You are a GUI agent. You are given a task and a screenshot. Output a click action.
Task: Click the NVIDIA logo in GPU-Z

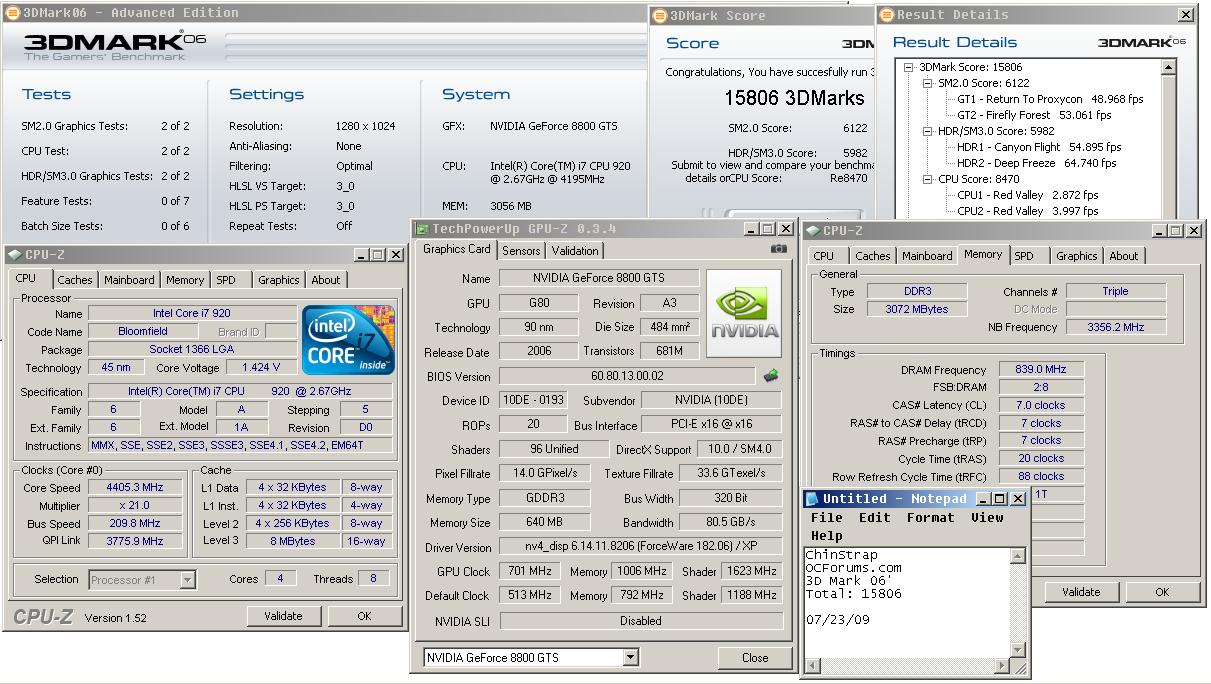click(x=745, y=314)
